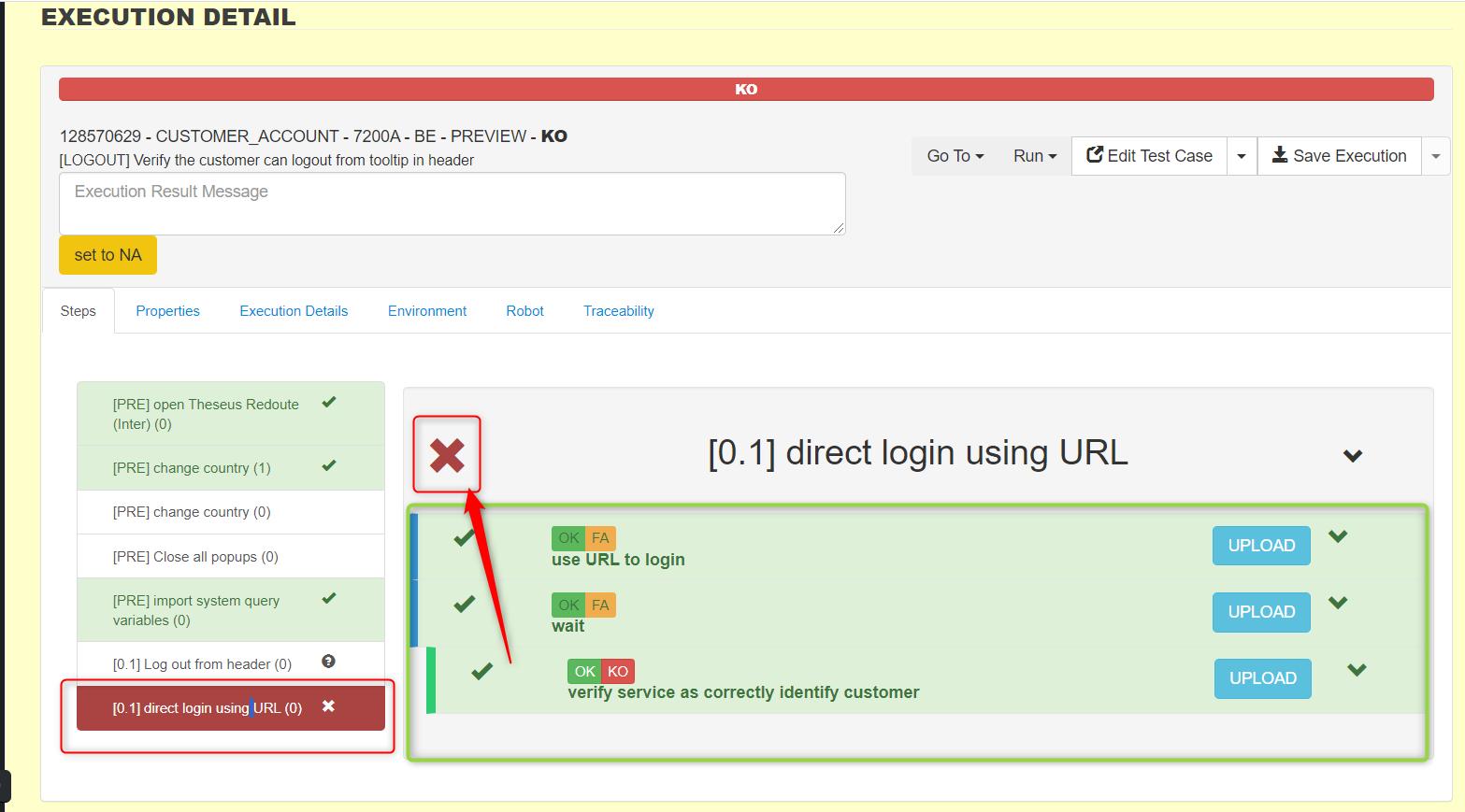
Task: Click green checkmark icon beside 'use URL to login'
Action: 464,538
